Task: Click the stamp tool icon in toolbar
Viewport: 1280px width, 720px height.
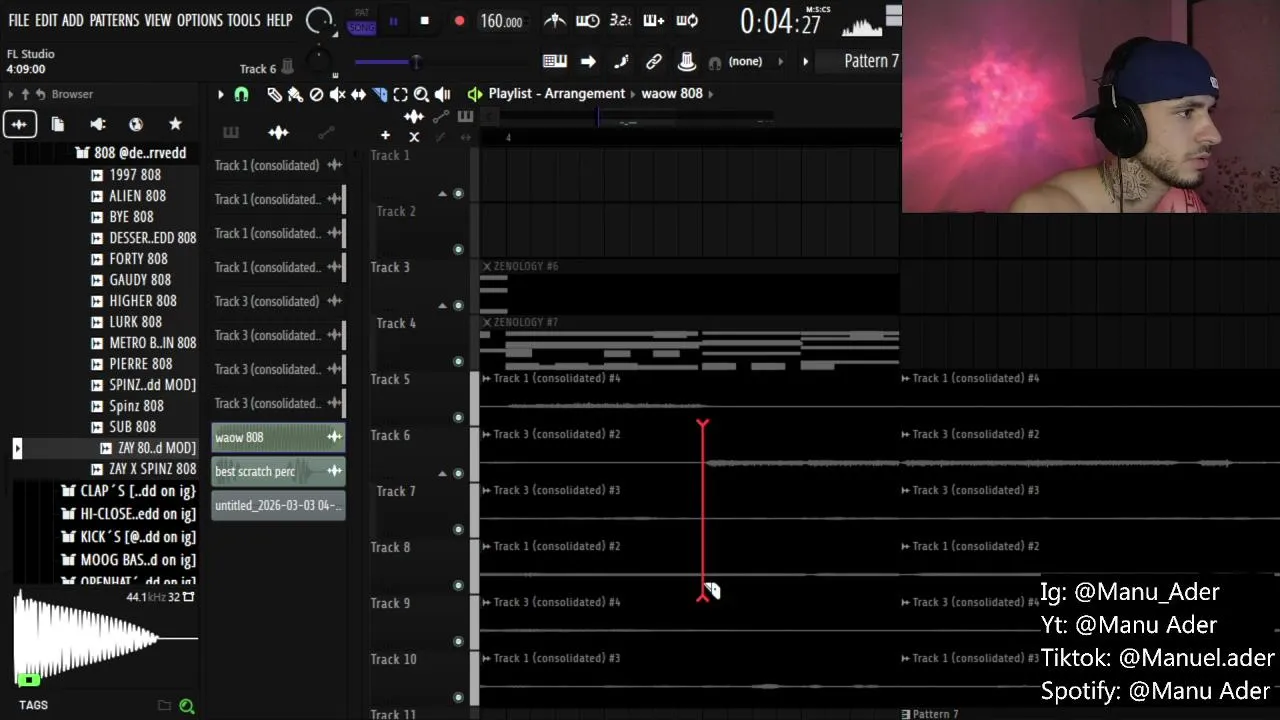Action: (687, 62)
